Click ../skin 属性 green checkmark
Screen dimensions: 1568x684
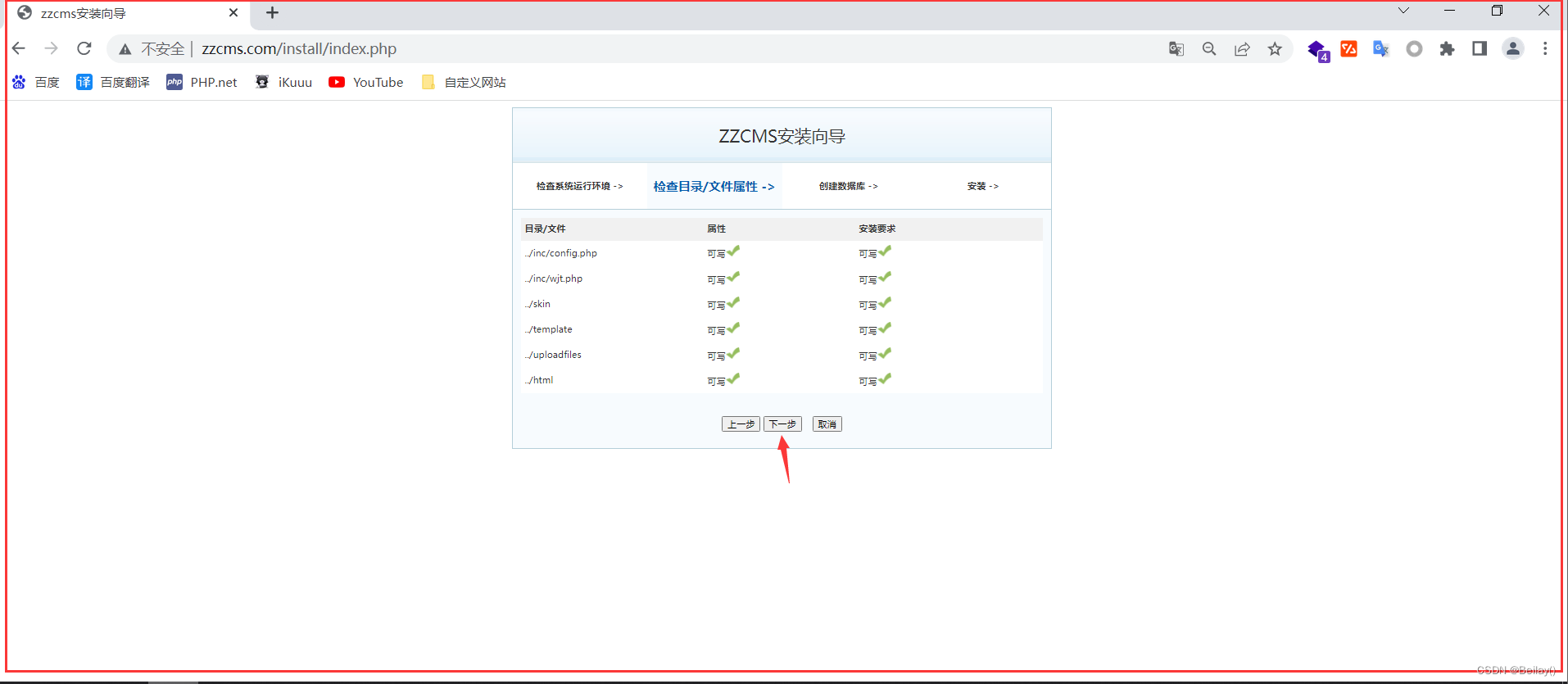733,301
